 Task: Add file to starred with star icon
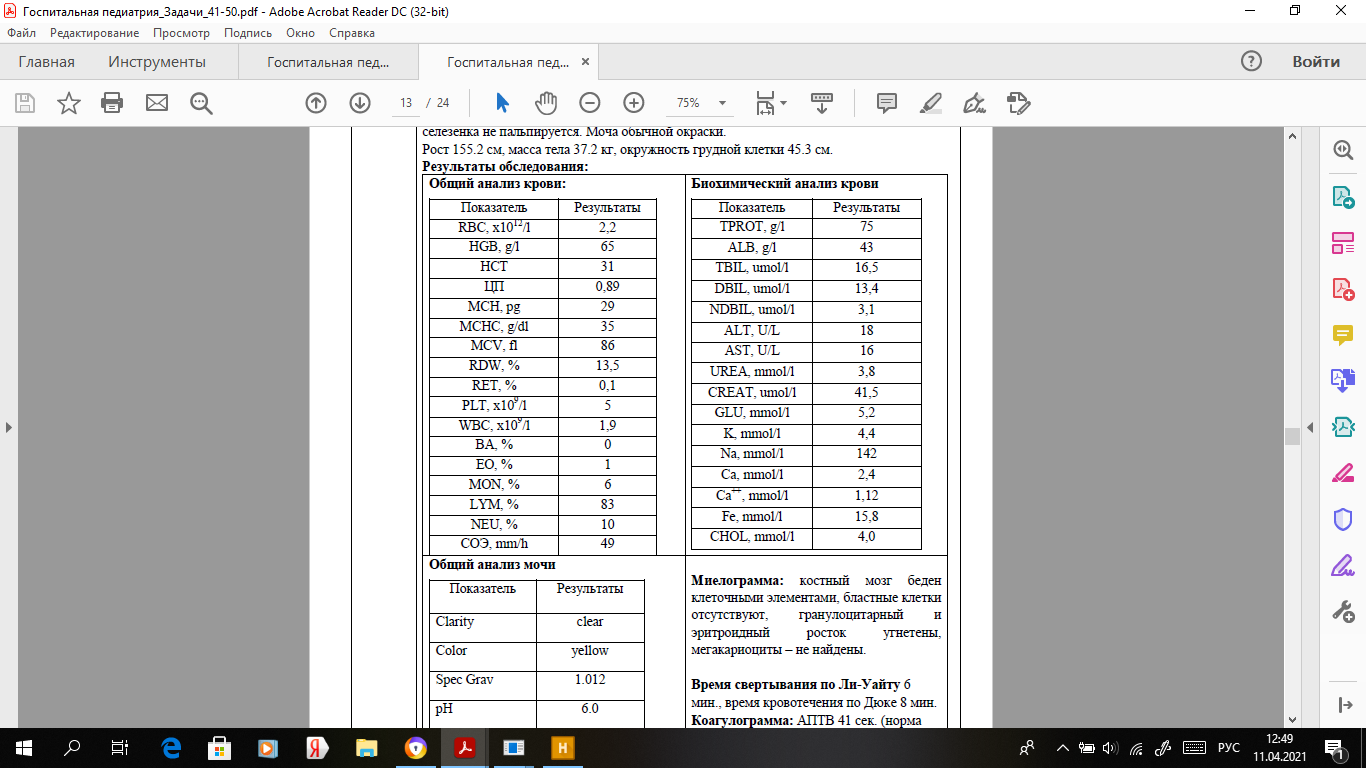tap(69, 103)
